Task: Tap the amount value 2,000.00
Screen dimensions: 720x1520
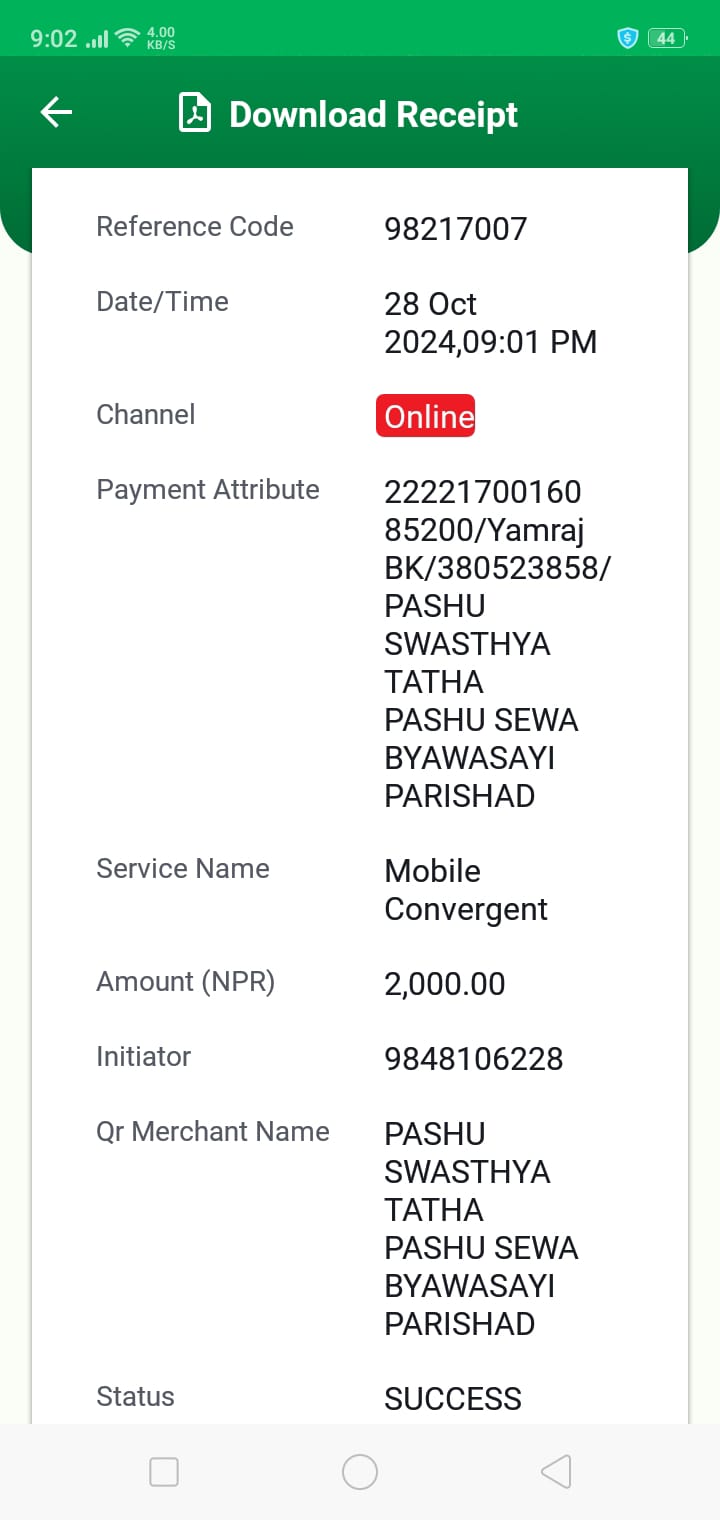Action: (x=444, y=984)
